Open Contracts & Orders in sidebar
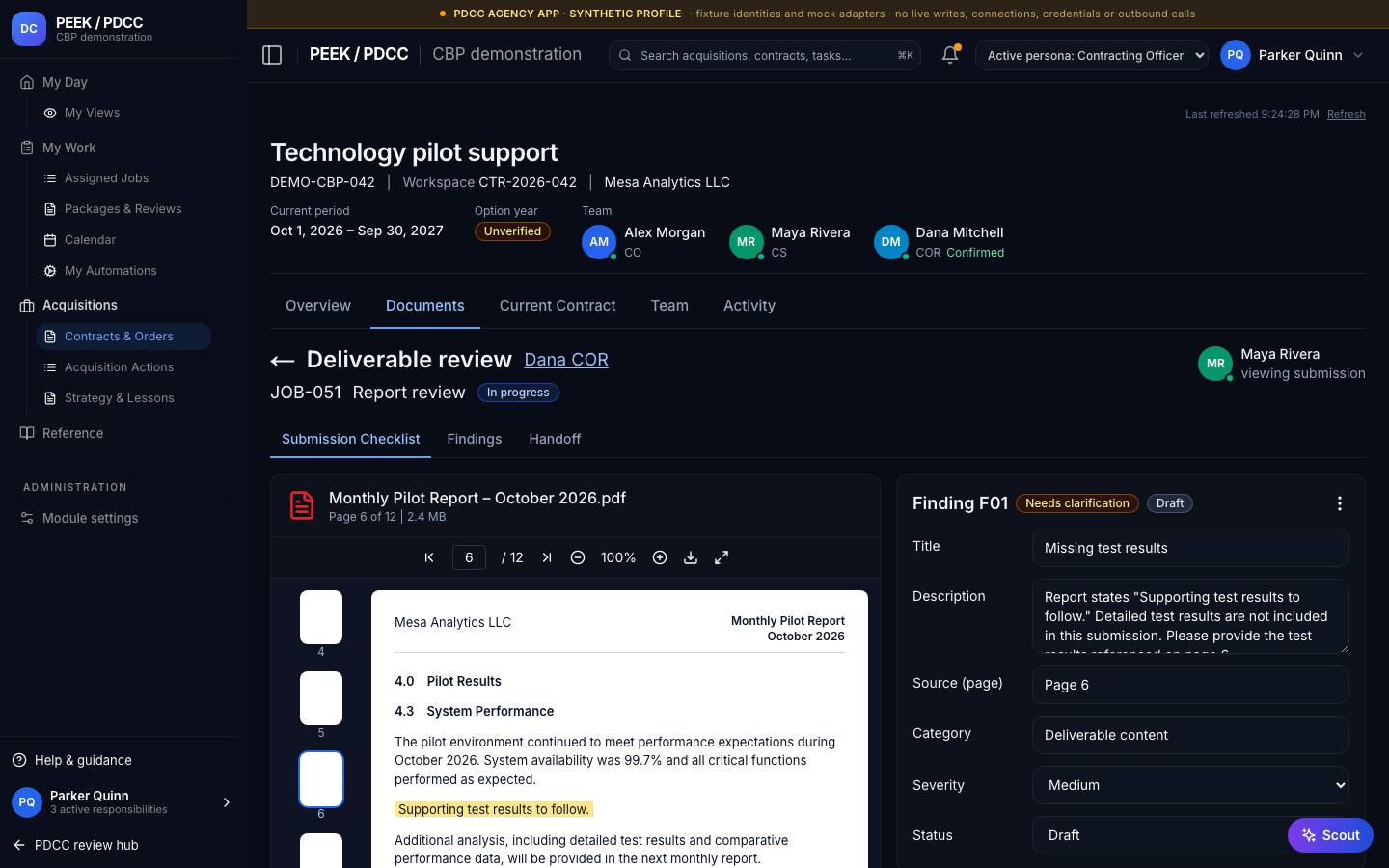 [123, 337]
